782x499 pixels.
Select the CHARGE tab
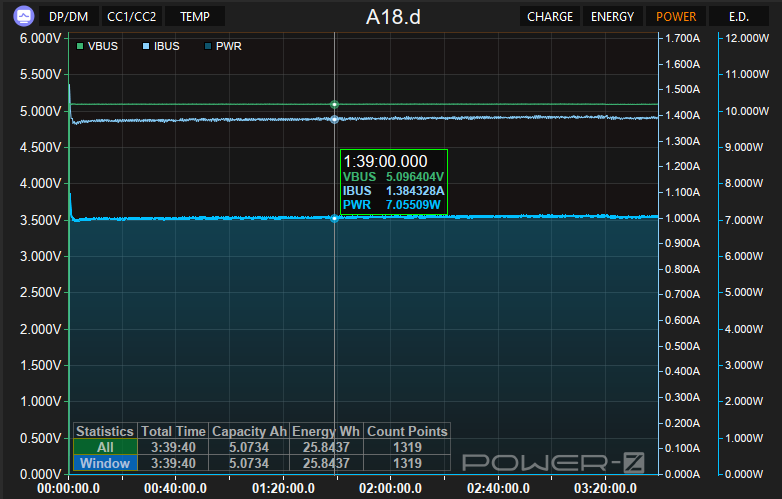pos(550,16)
